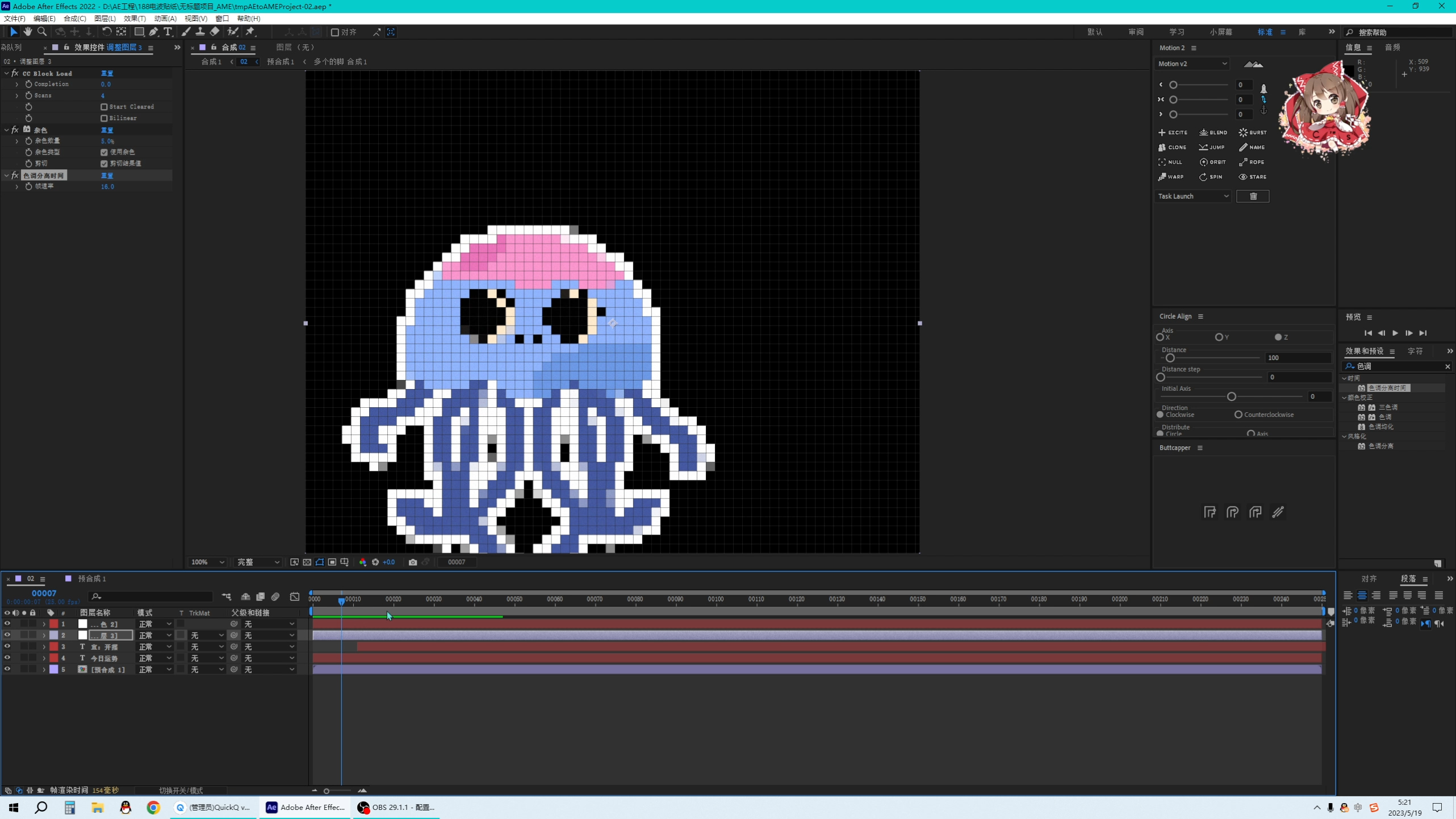Click the EXCITE tool in Motion 2
The image size is (1456, 819).
[x=1173, y=132]
